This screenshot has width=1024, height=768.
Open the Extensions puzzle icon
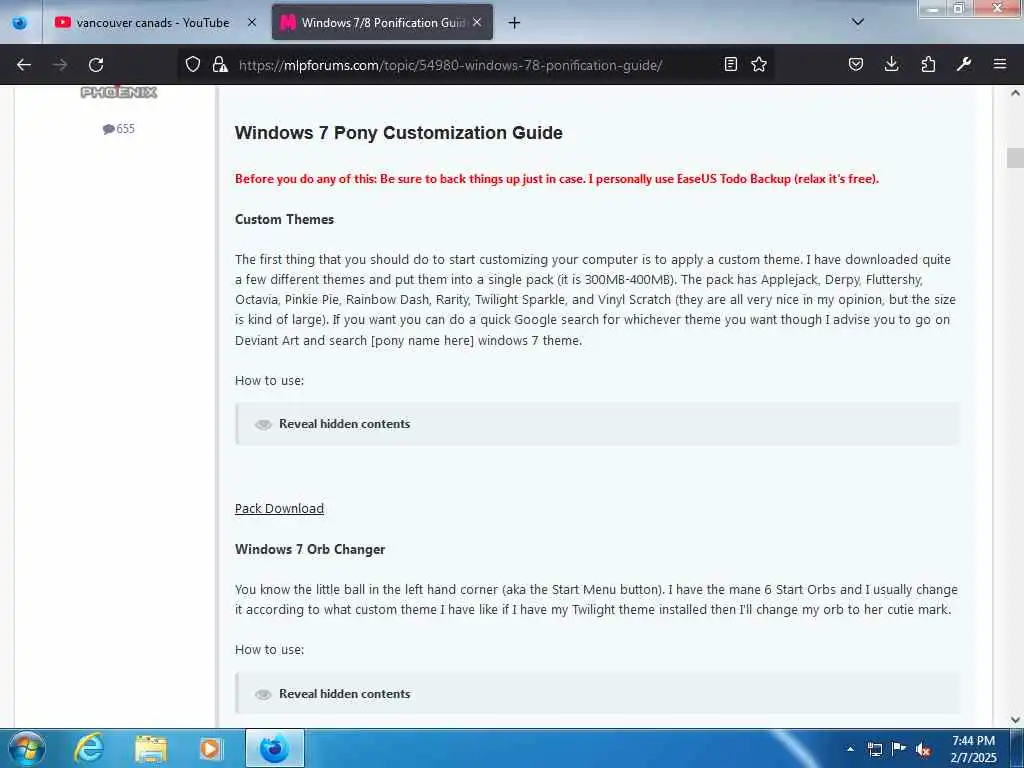[928, 64]
